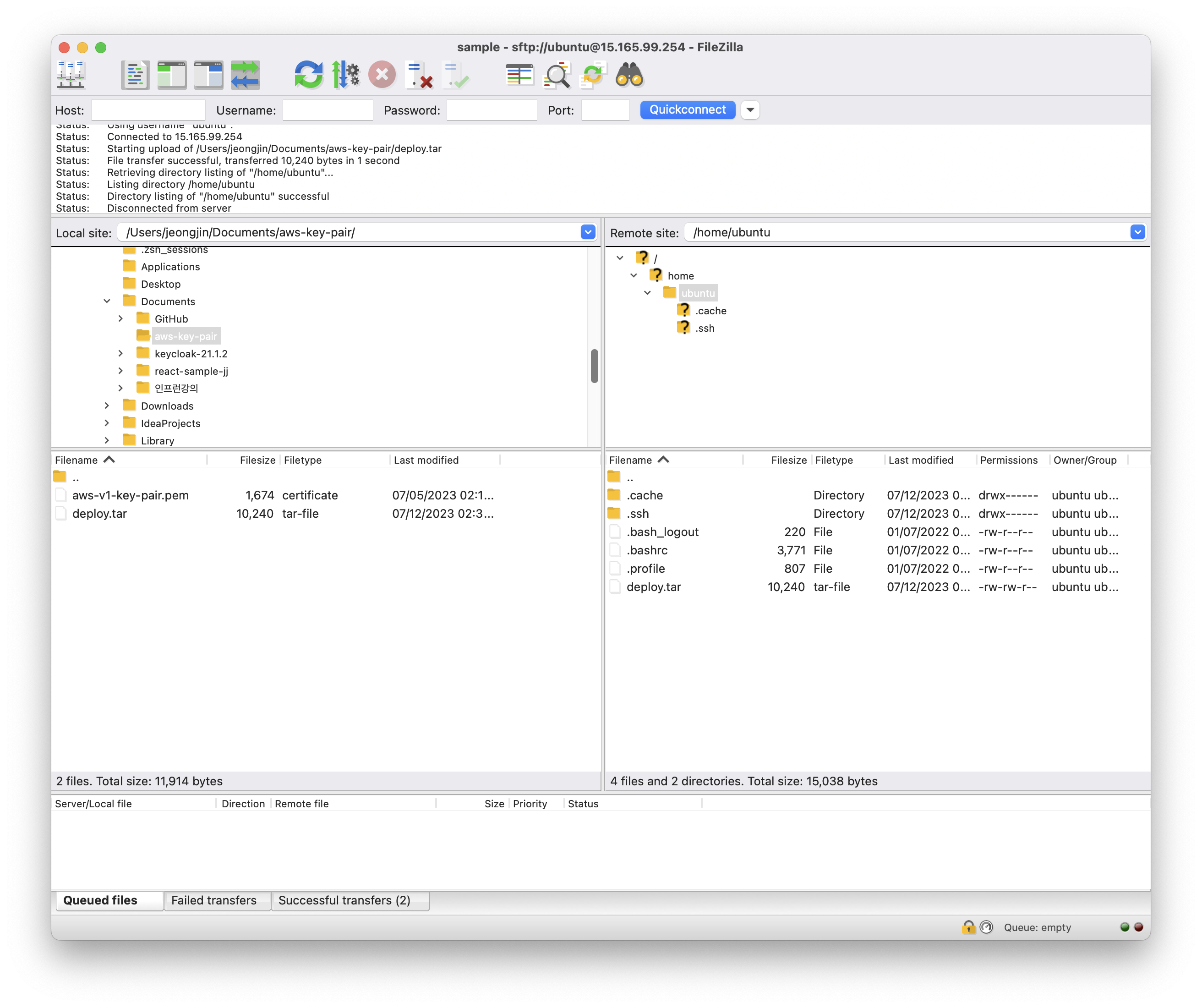The width and height of the screenshot is (1202, 1008).
Task: Sort remote files by Permissions column
Action: [1012, 460]
